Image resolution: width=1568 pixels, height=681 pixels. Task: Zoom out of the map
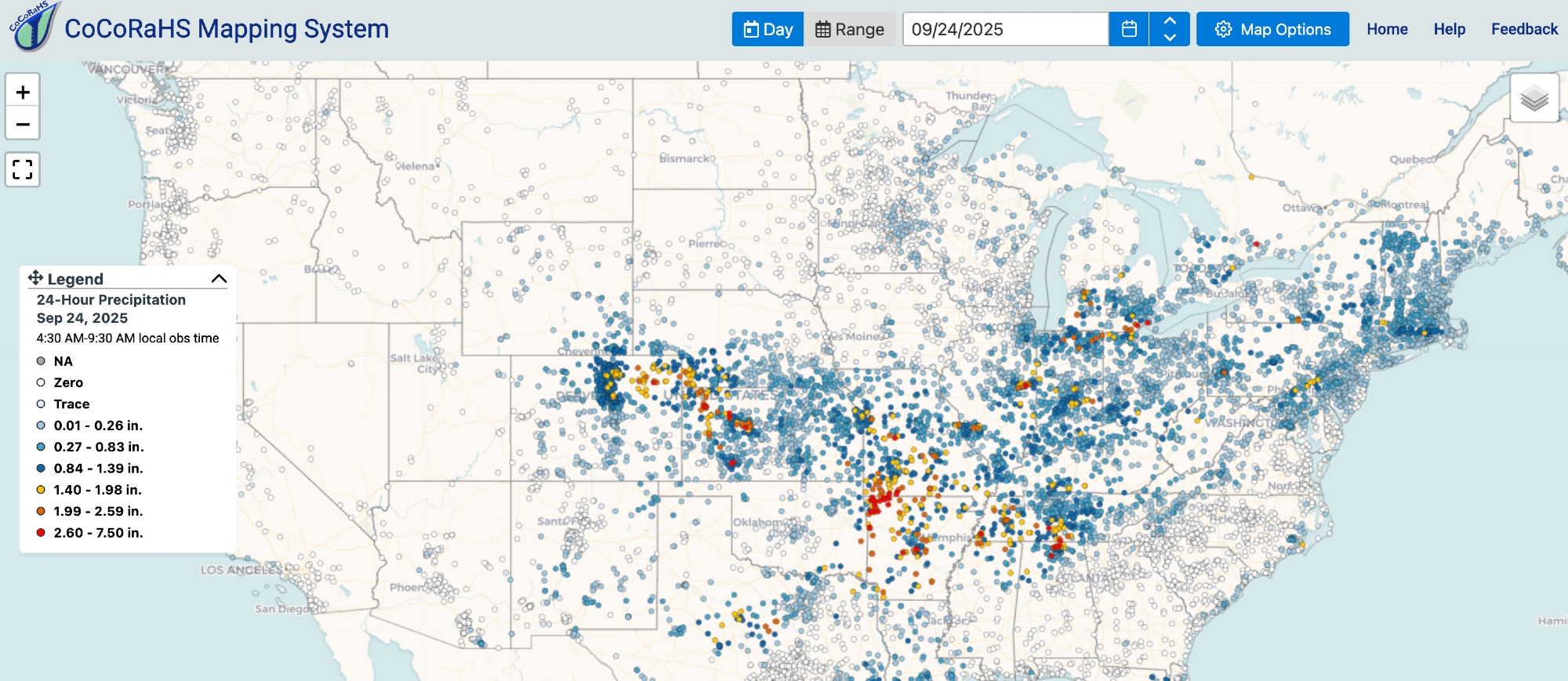23,124
